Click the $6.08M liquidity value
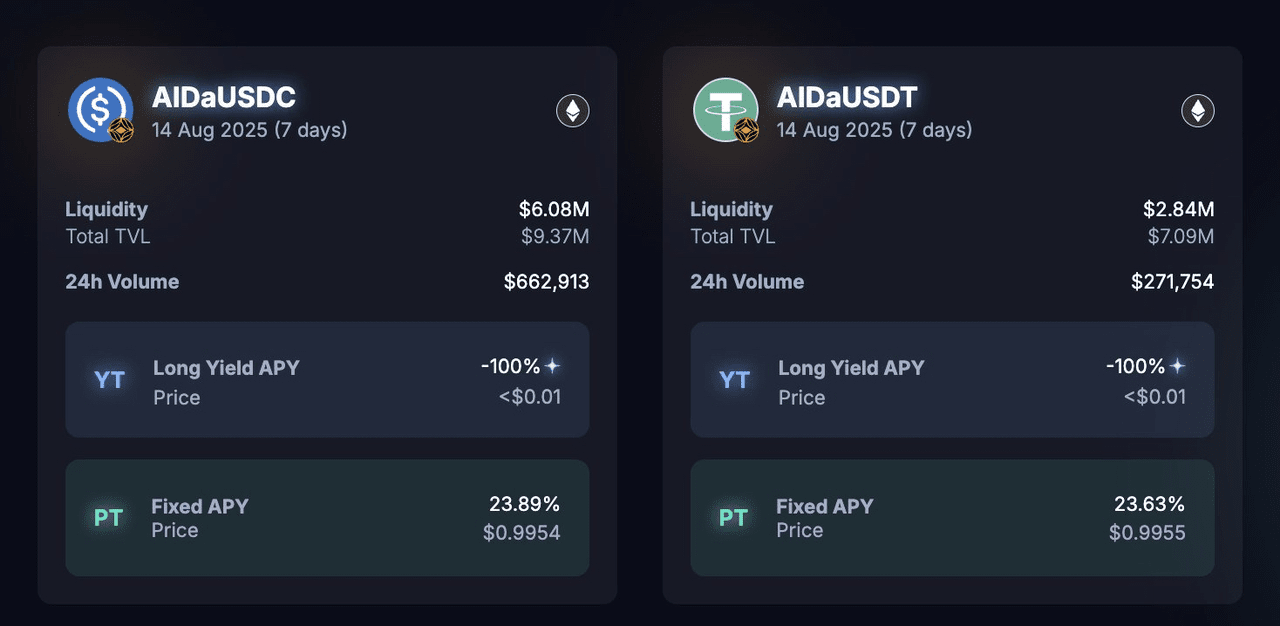Viewport: 1280px width, 626px height. tap(554, 209)
